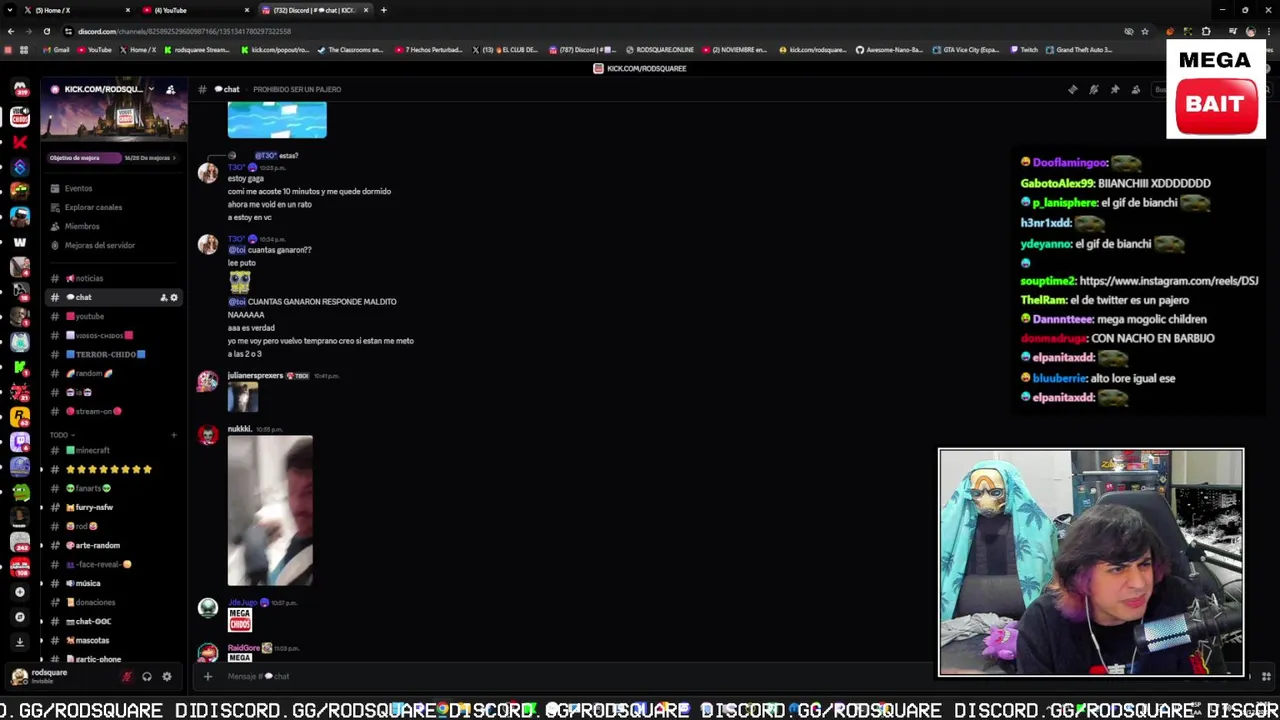This screenshot has width=1280, height=720.
Task: Click the Objetivo de mejora progress bar
Action: click(112, 158)
